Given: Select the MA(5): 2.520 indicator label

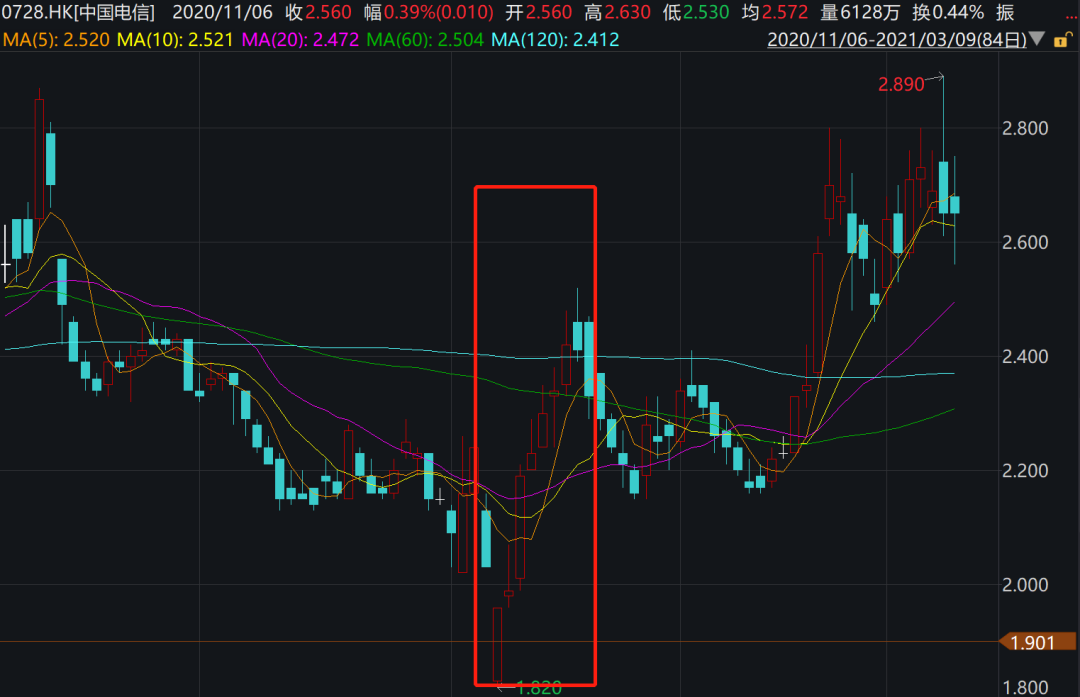Looking at the screenshot, I should tap(56, 40).
